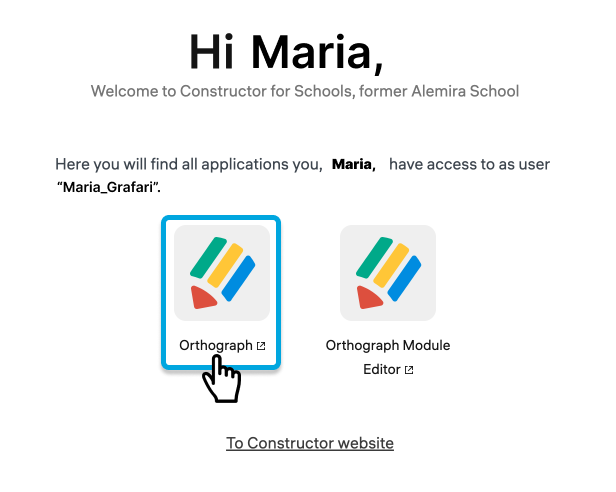Image resolution: width=616 pixels, height=492 pixels.
Task: Click the bold "Maria," name in description
Action: pyautogui.click(x=353, y=164)
